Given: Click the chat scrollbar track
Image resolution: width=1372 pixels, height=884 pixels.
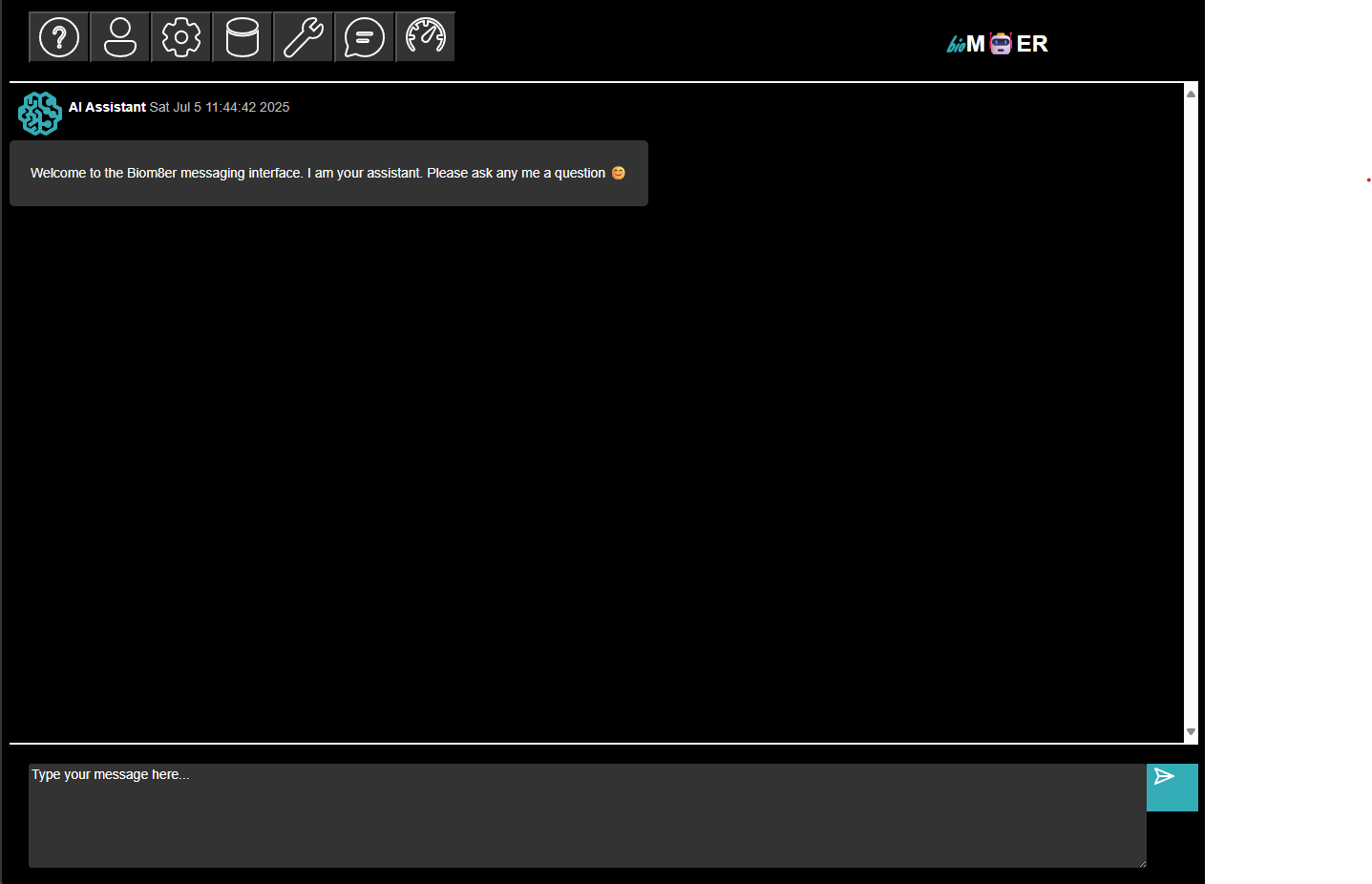Looking at the screenshot, I should click(x=1191, y=412).
